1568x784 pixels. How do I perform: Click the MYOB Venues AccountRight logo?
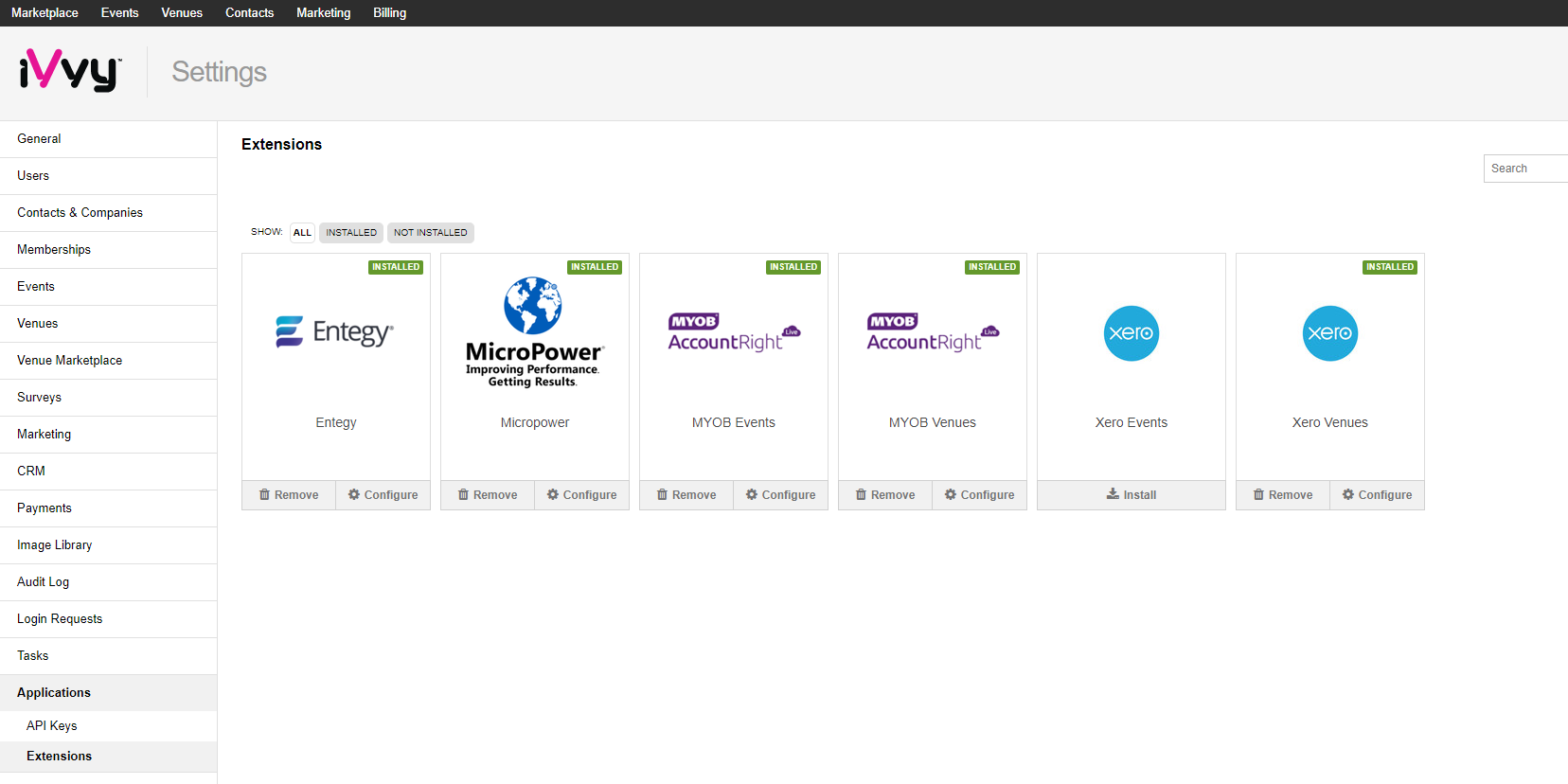click(x=933, y=332)
